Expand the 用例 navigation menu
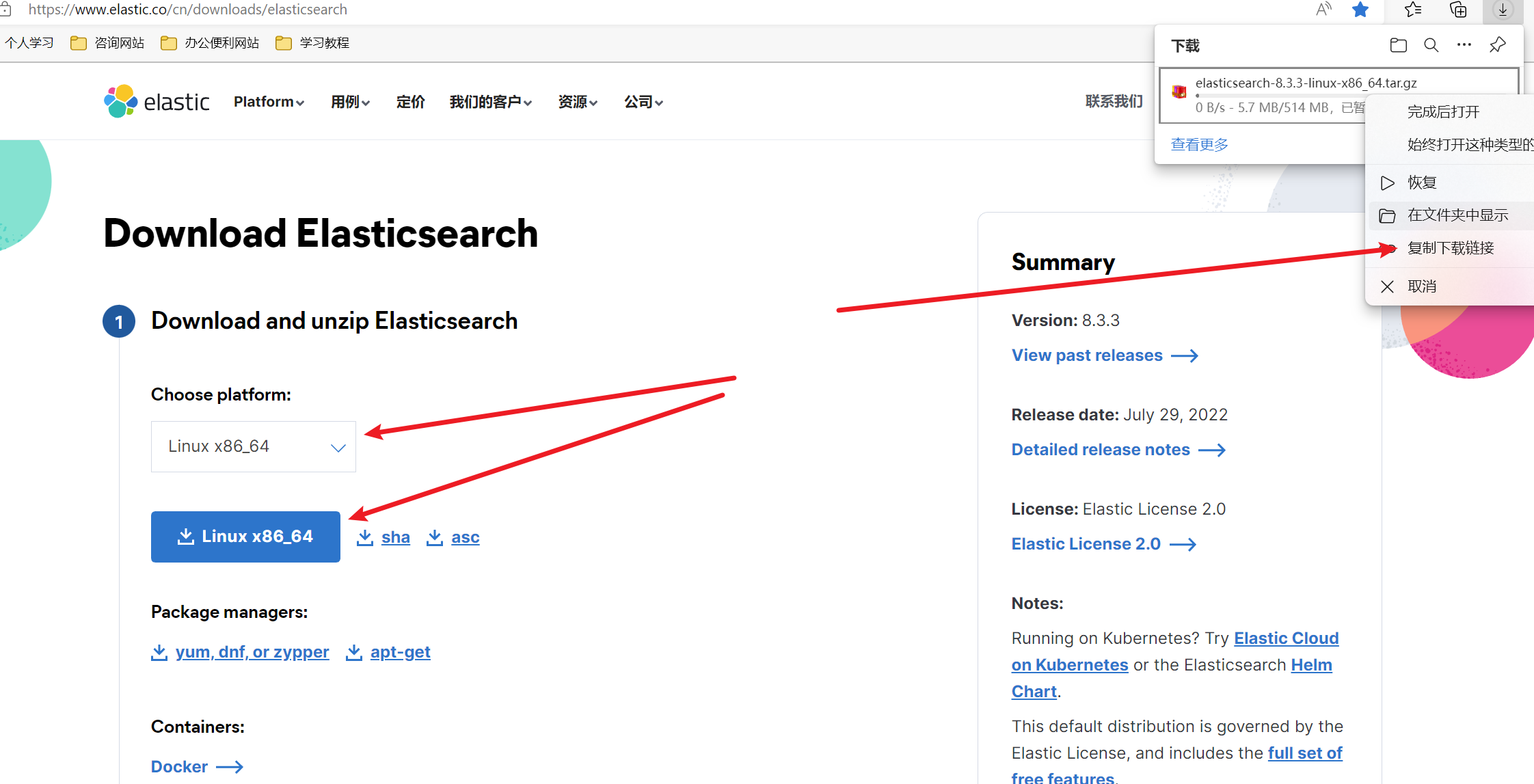 (350, 102)
